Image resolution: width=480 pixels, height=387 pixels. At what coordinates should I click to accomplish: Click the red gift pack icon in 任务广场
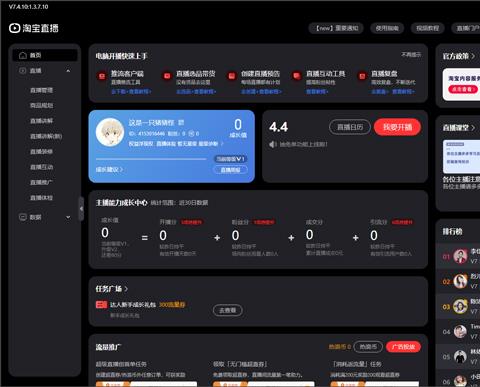tap(101, 305)
